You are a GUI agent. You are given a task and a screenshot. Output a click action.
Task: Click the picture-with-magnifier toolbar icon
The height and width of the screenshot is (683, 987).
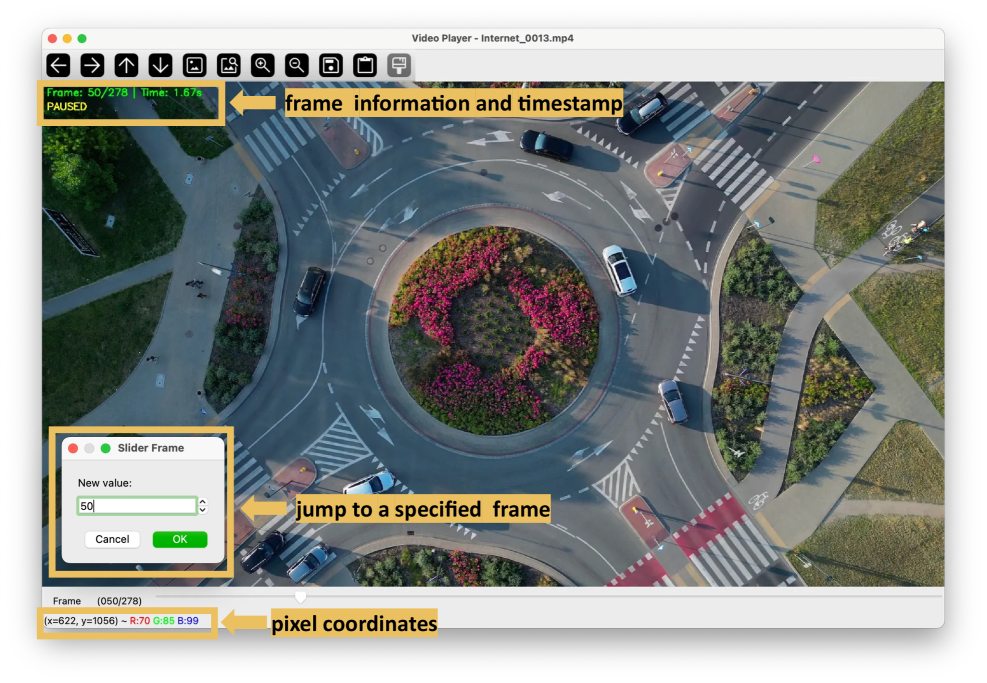[229, 66]
